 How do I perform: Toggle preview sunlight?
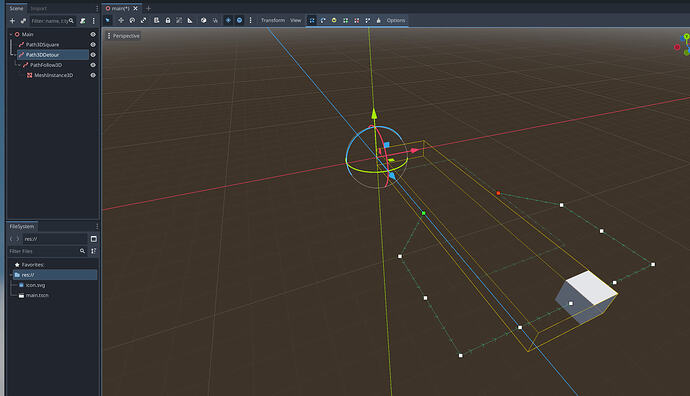pos(228,20)
